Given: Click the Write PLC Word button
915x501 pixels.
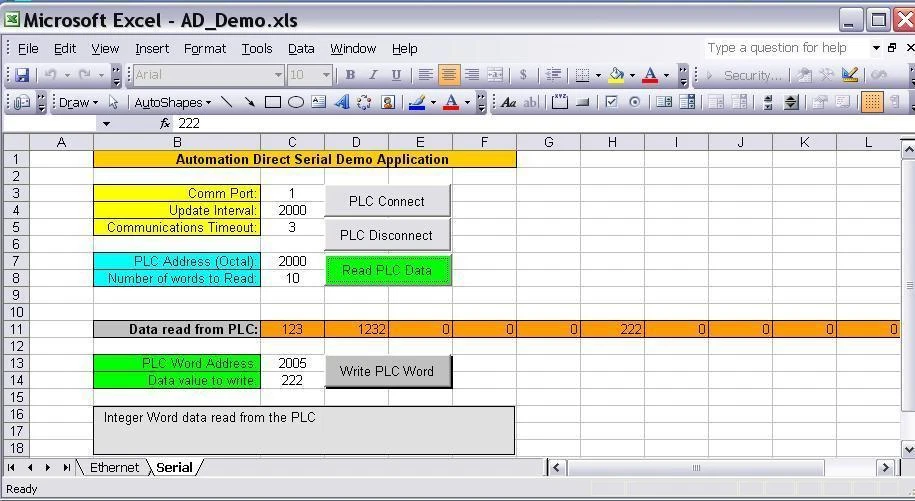Looking at the screenshot, I should (x=387, y=372).
